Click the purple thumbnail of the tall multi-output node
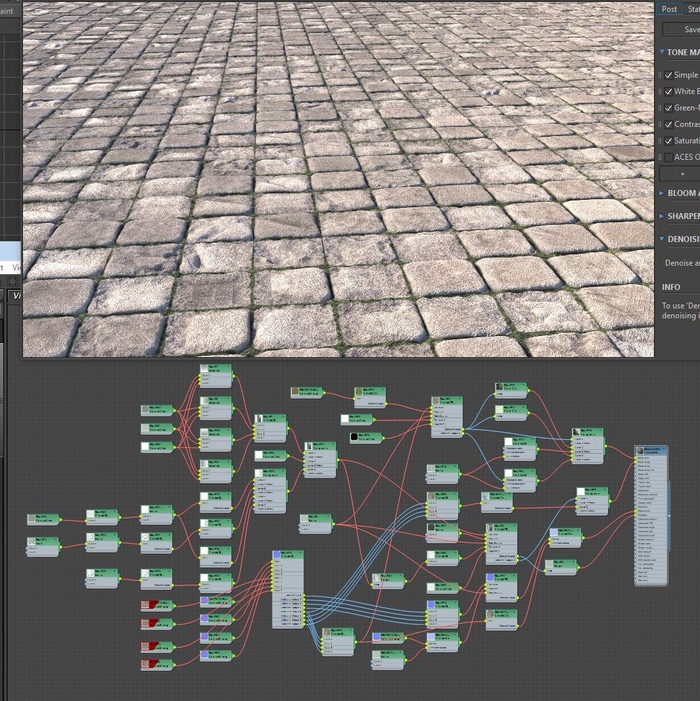 tap(276, 554)
